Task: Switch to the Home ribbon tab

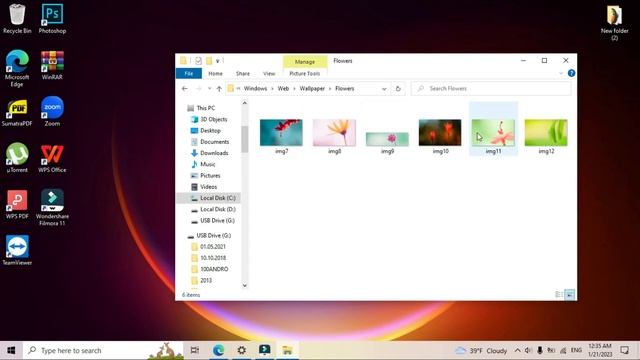Action: tap(216, 73)
